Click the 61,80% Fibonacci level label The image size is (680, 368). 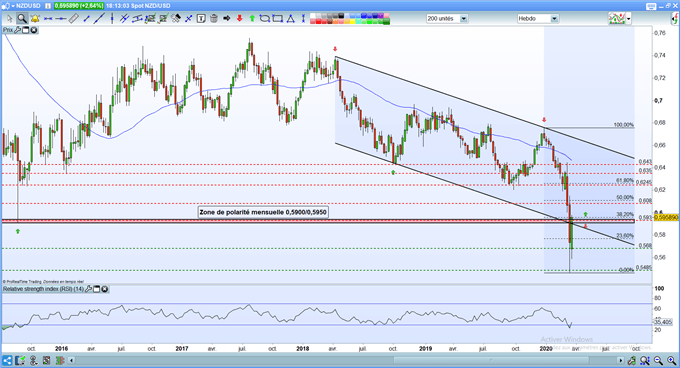[625, 180]
